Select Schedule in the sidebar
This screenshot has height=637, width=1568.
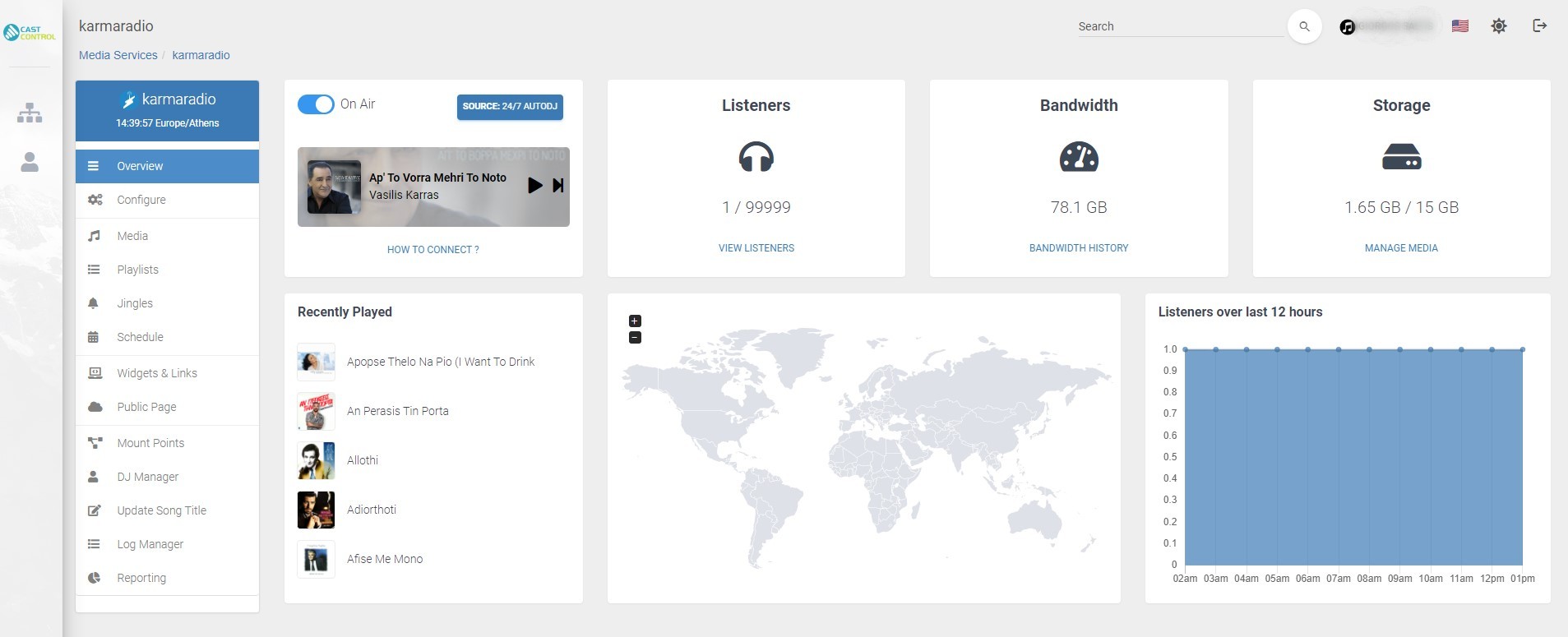click(140, 337)
